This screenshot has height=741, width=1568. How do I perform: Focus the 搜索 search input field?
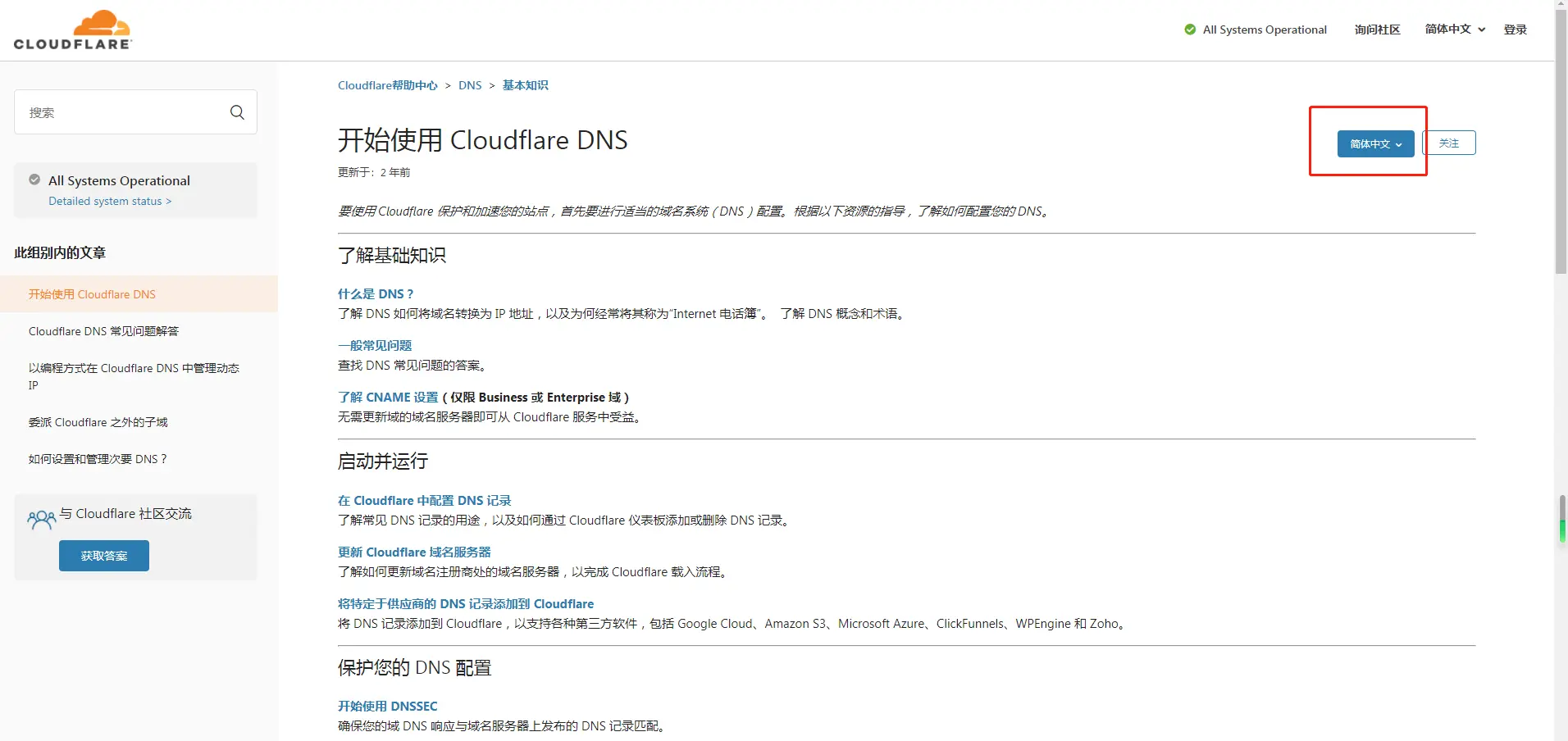coord(123,112)
